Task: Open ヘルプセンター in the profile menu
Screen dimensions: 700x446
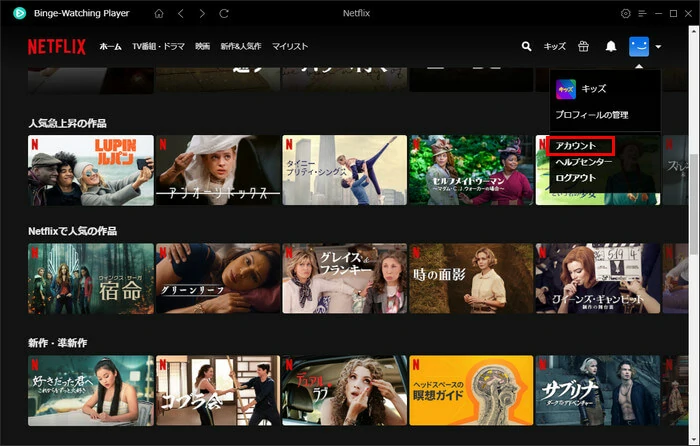Action: tap(584, 162)
